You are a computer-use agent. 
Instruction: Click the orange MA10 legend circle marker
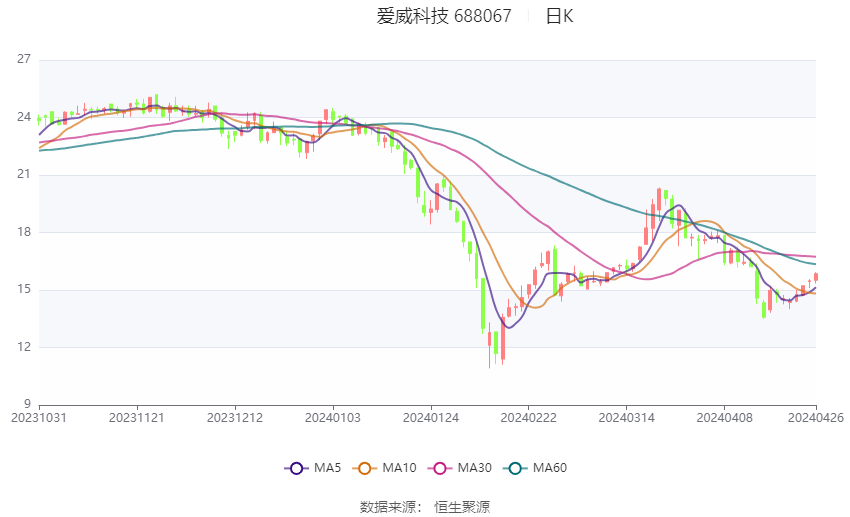[x=365, y=468]
